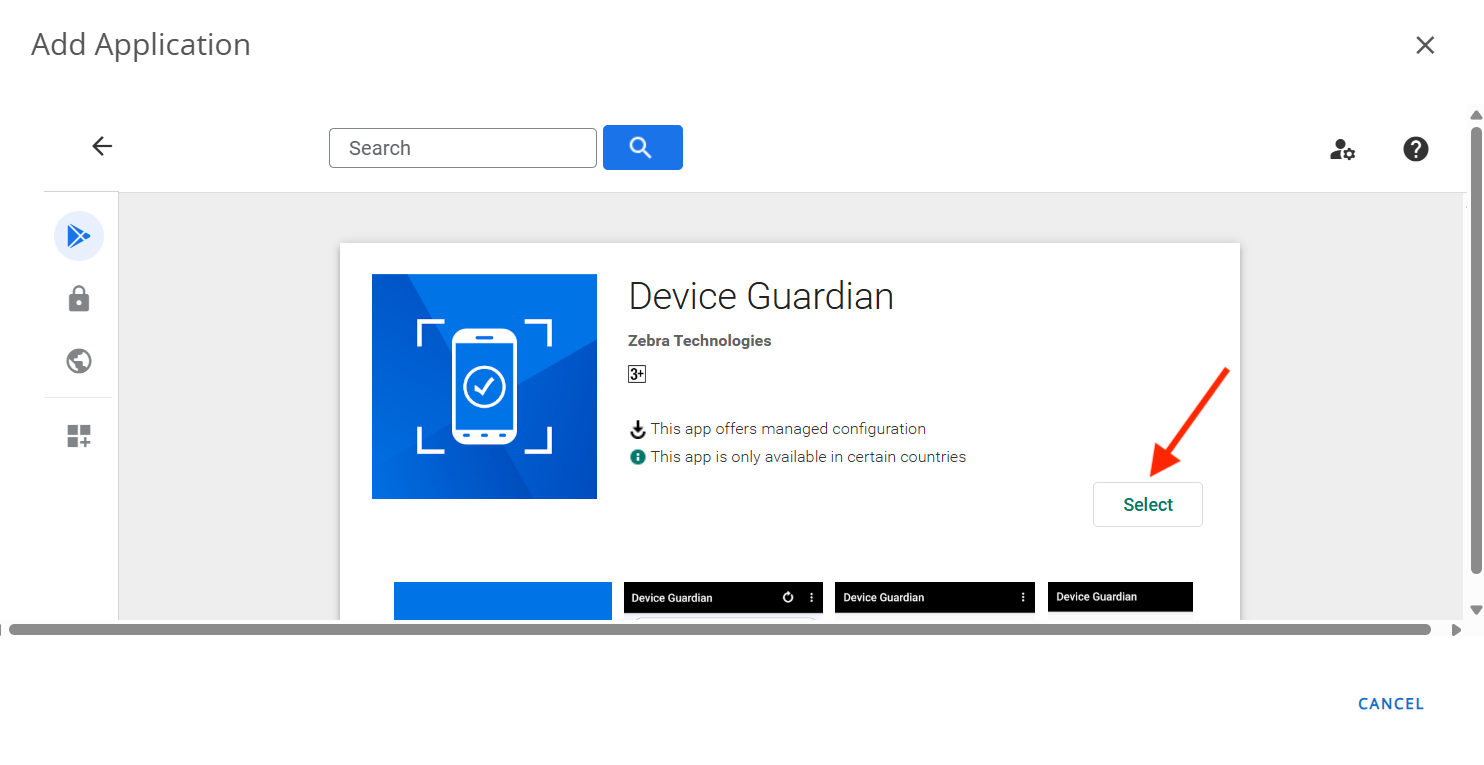Open the screenshot showing the refresh icon
Image resolution: width=1484 pixels, height=765 pixels.
pyautogui.click(x=722, y=598)
